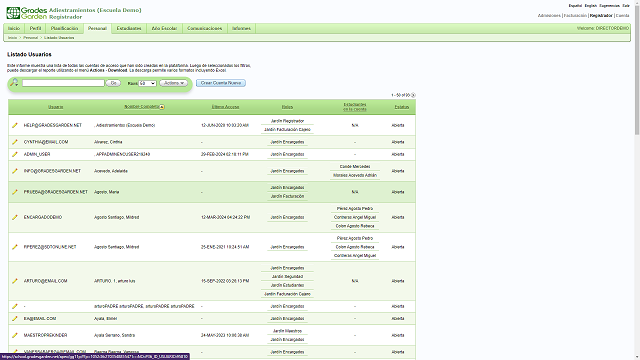Select the Registrador module link
This screenshot has height=360, width=640.
point(601,16)
